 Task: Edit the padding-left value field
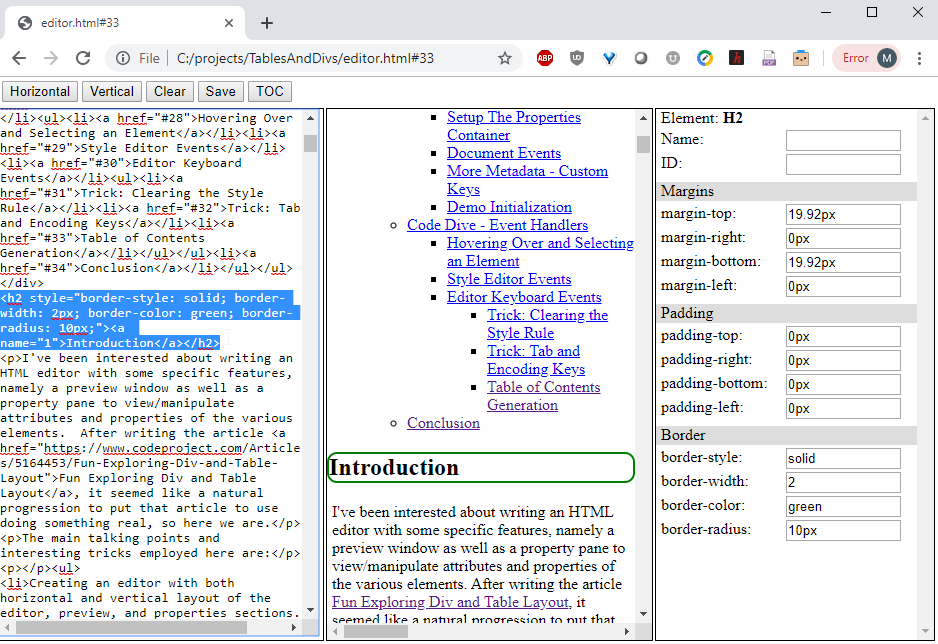[843, 408]
